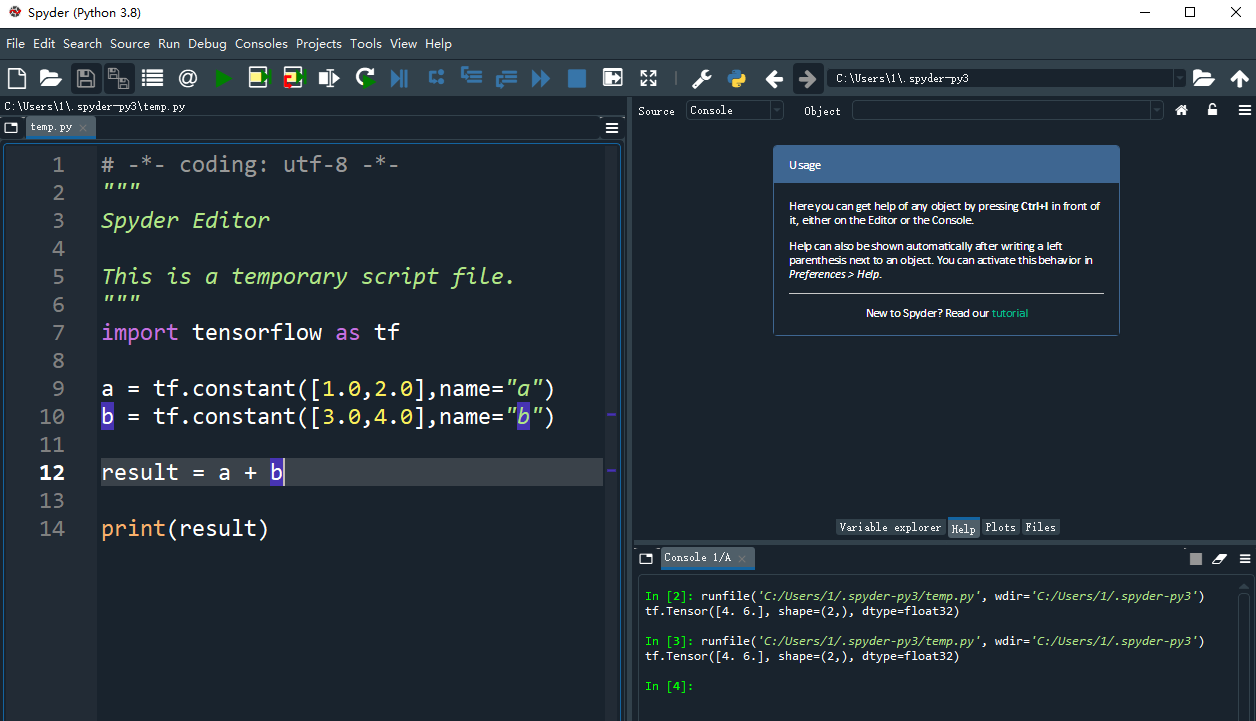The height and width of the screenshot is (721, 1256).
Task: Close the temp.py tab
Action: (x=84, y=128)
